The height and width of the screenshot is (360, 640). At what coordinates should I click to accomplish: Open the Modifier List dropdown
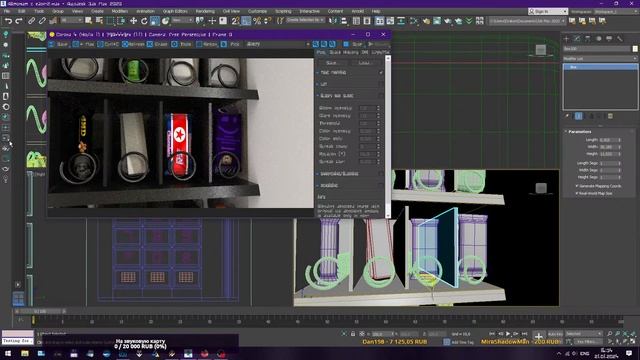[x=600, y=58]
